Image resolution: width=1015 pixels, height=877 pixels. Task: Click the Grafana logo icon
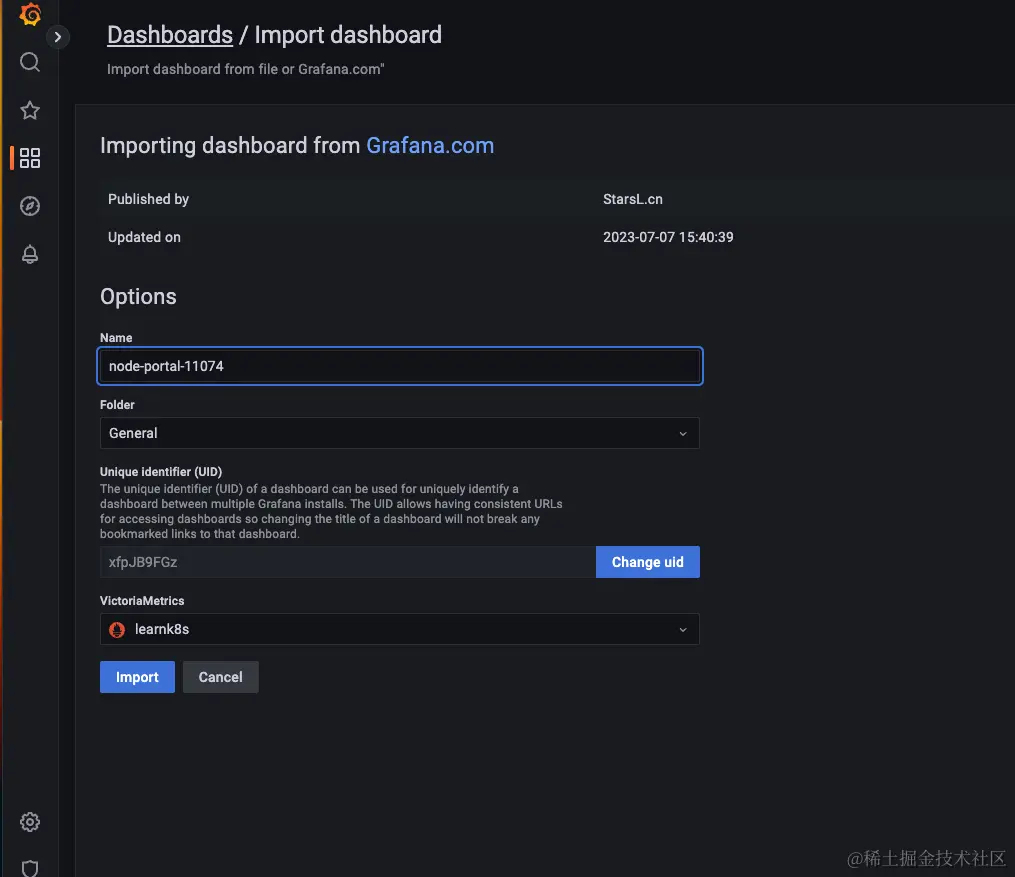[x=30, y=14]
